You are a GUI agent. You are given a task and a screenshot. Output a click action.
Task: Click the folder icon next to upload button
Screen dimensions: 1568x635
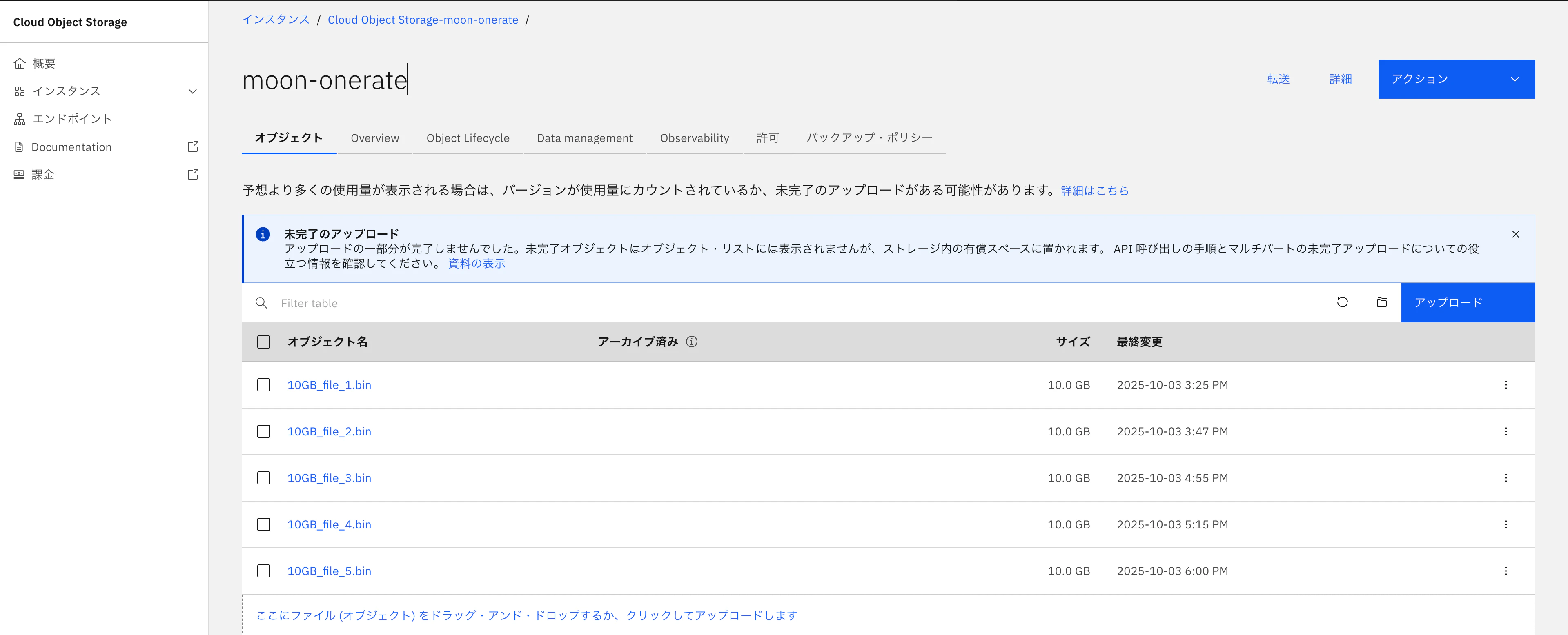(1382, 302)
